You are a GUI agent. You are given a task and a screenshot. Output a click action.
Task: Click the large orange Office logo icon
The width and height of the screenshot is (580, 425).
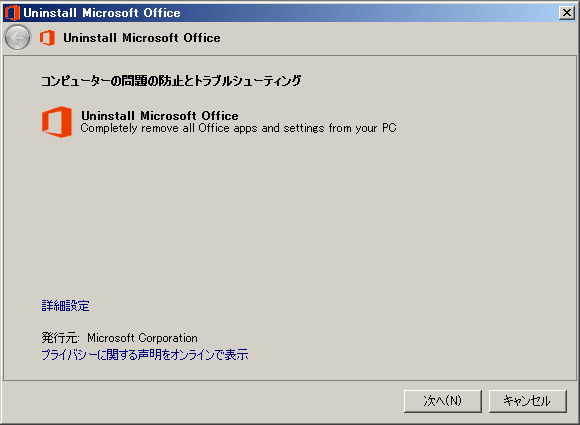(57, 122)
